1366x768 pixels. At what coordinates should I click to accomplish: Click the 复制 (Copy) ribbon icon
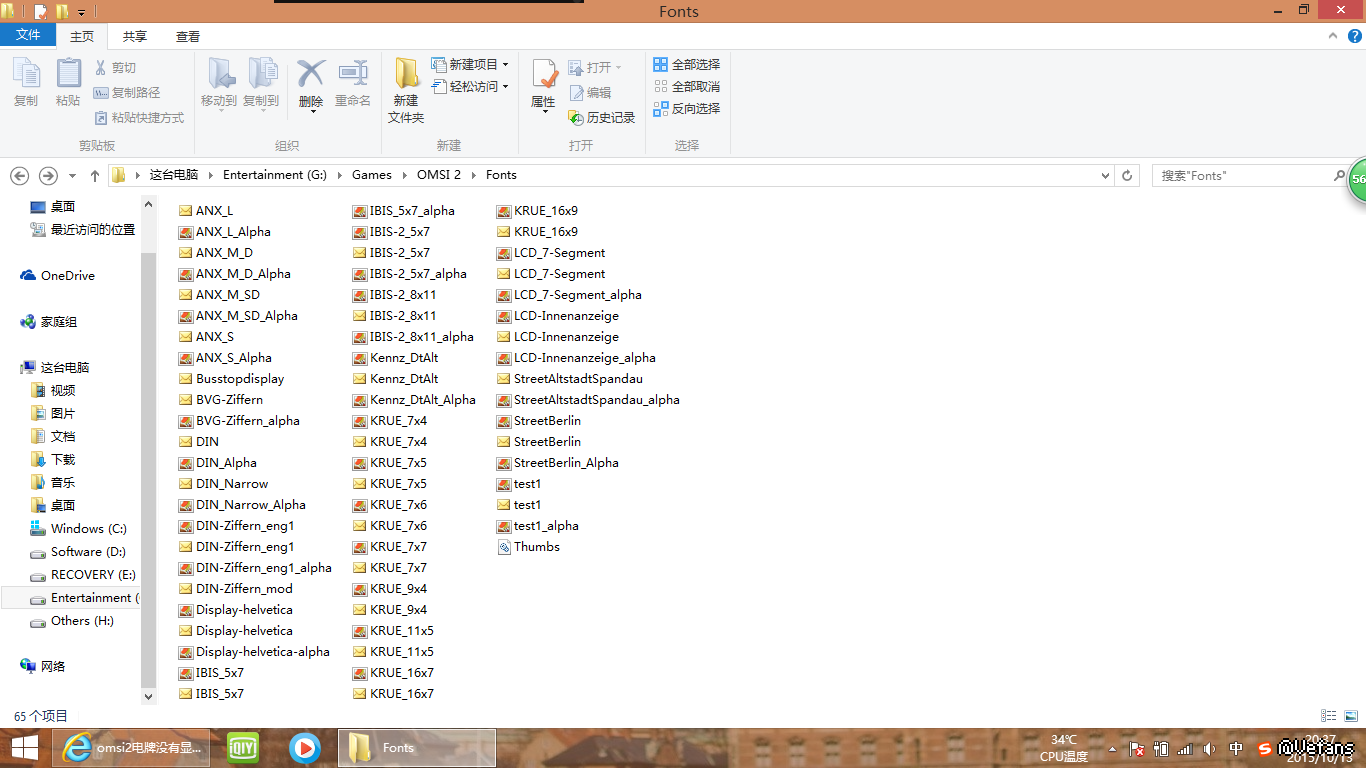[26, 82]
